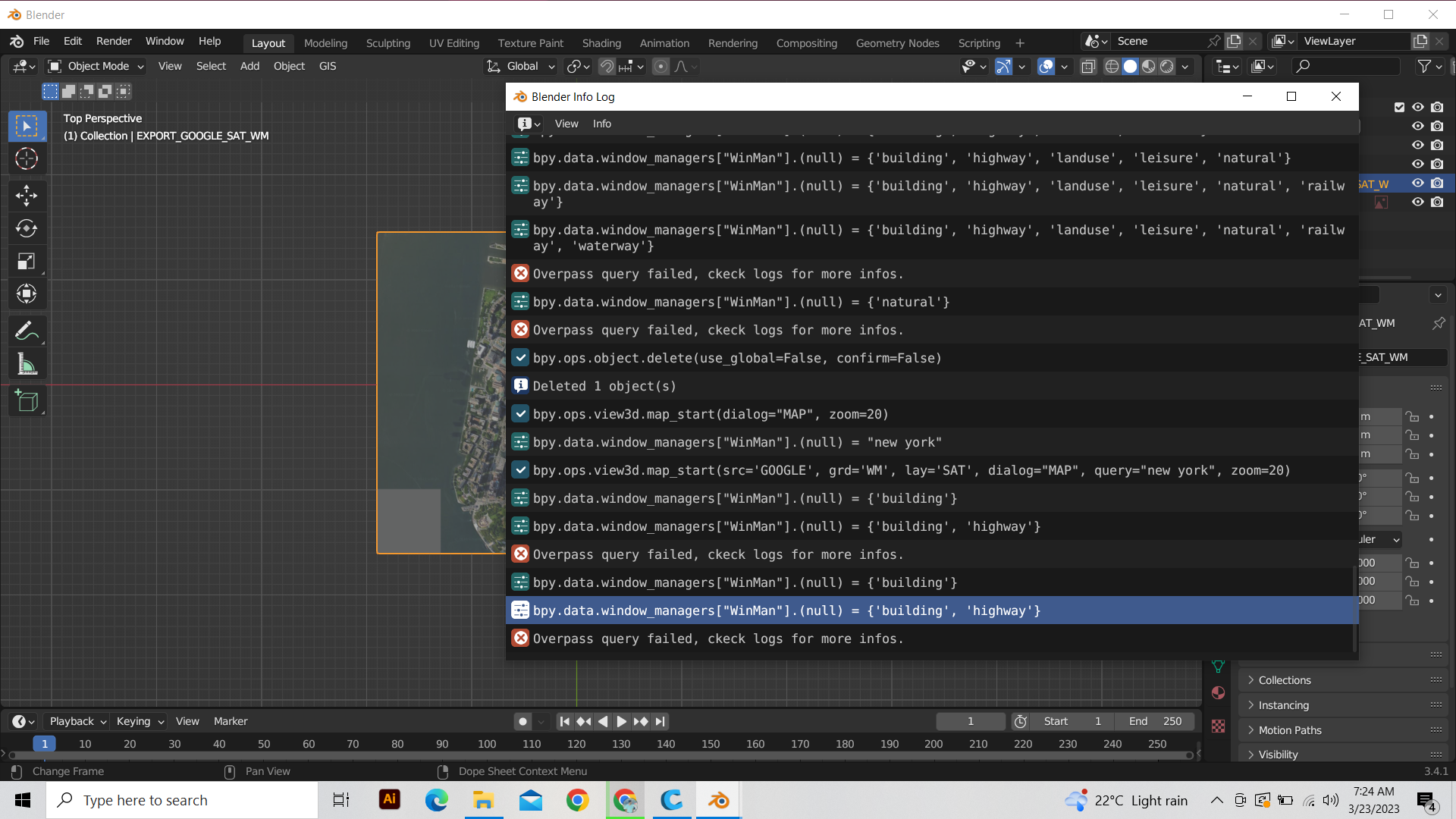
Task: Switch to the Geometry Nodes workspace tab
Action: [897, 43]
